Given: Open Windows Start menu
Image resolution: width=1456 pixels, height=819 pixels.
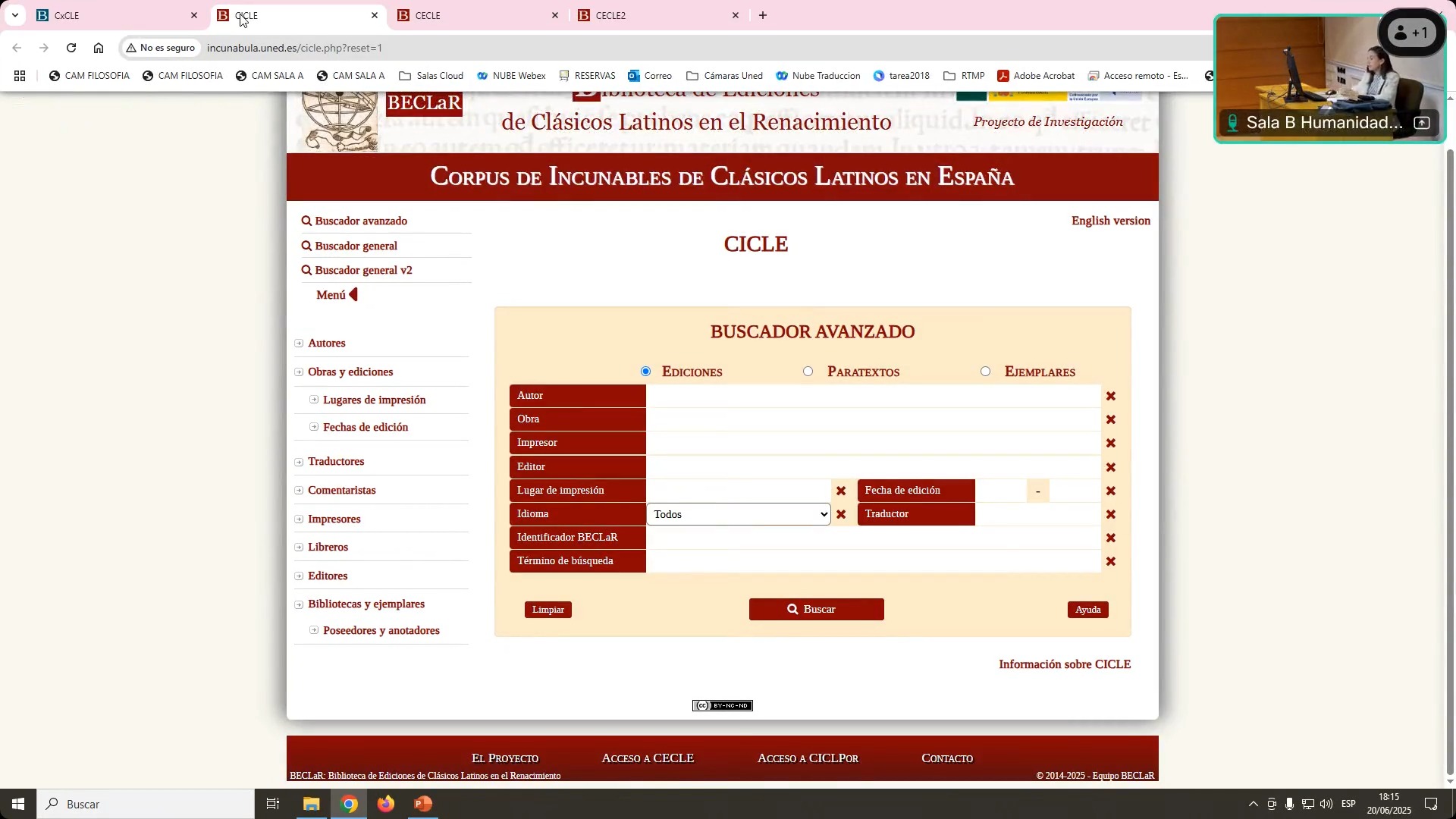Looking at the screenshot, I should coord(18,805).
